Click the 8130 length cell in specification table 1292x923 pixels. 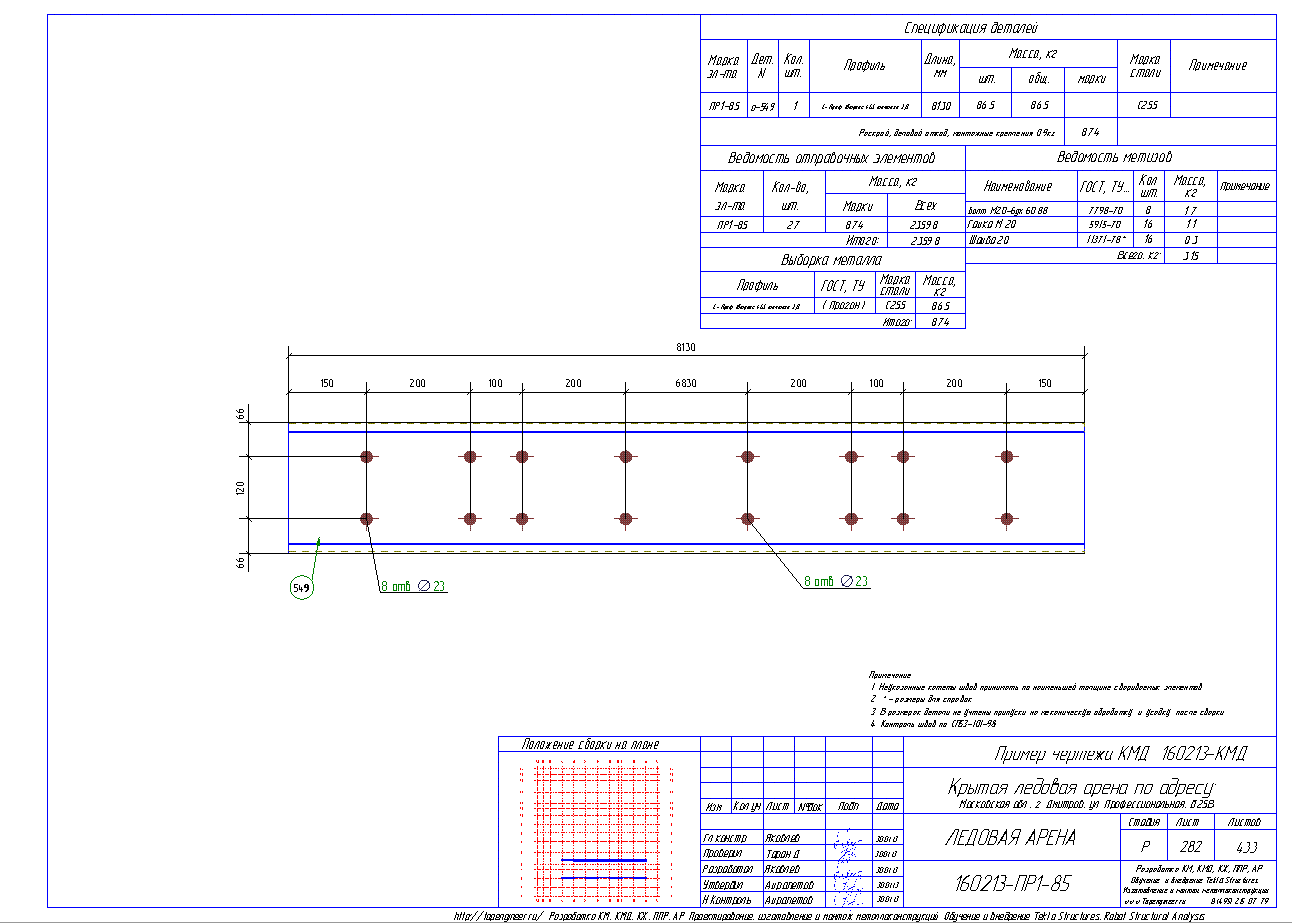point(940,105)
